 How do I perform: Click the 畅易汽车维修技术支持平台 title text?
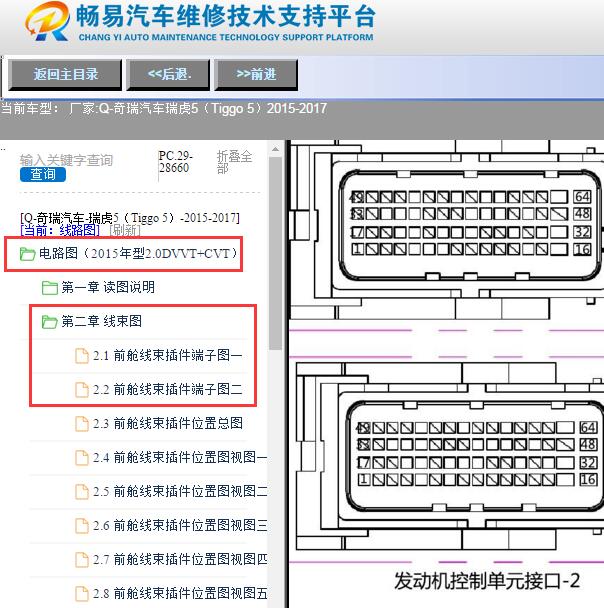pos(225,17)
